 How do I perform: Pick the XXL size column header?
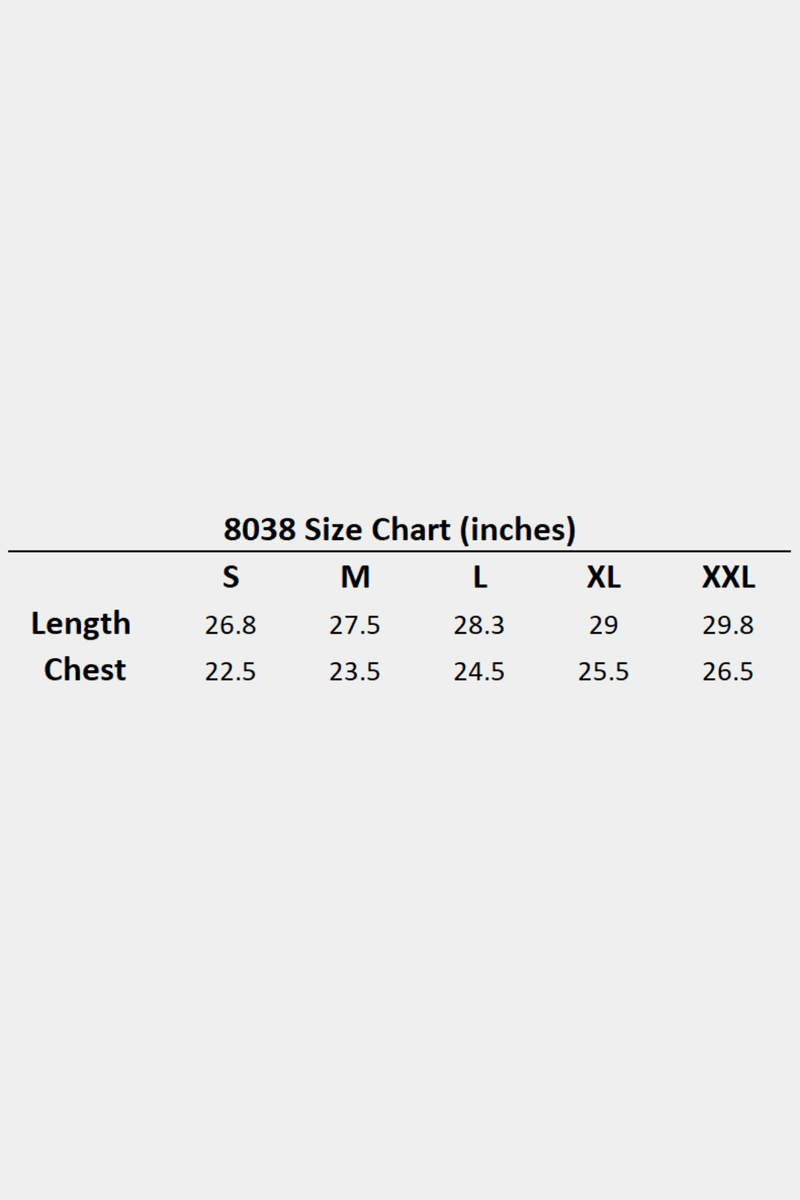728,577
